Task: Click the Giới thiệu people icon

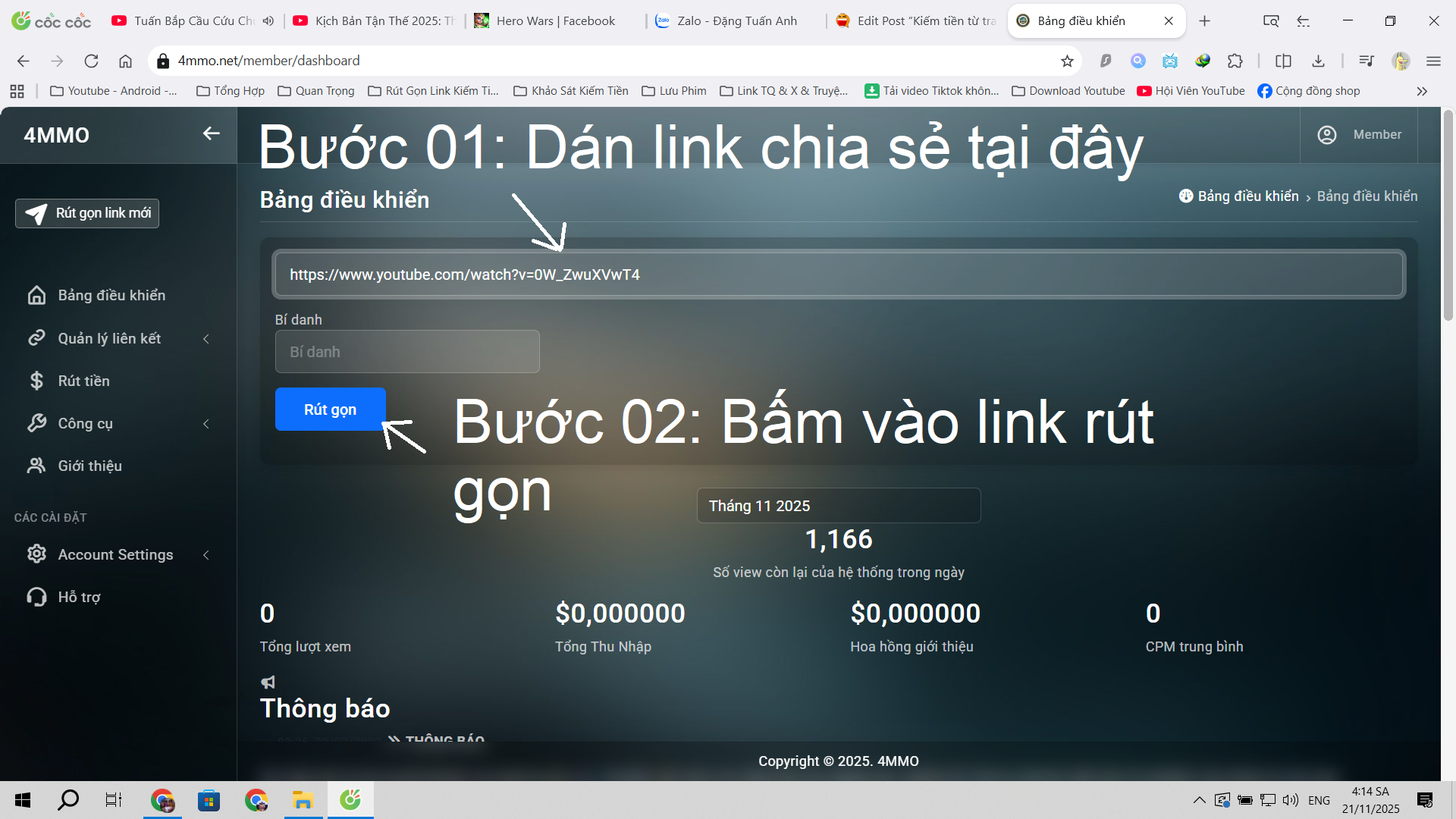Action: (x=36, y=466)
